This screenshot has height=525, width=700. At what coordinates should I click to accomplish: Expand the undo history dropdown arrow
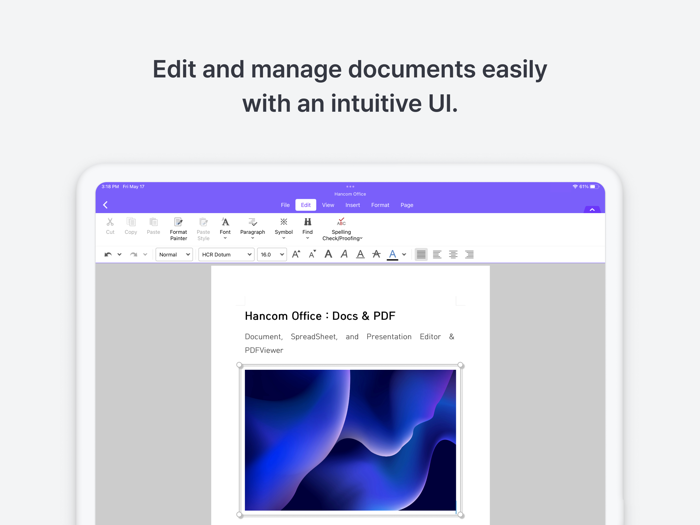119,254
